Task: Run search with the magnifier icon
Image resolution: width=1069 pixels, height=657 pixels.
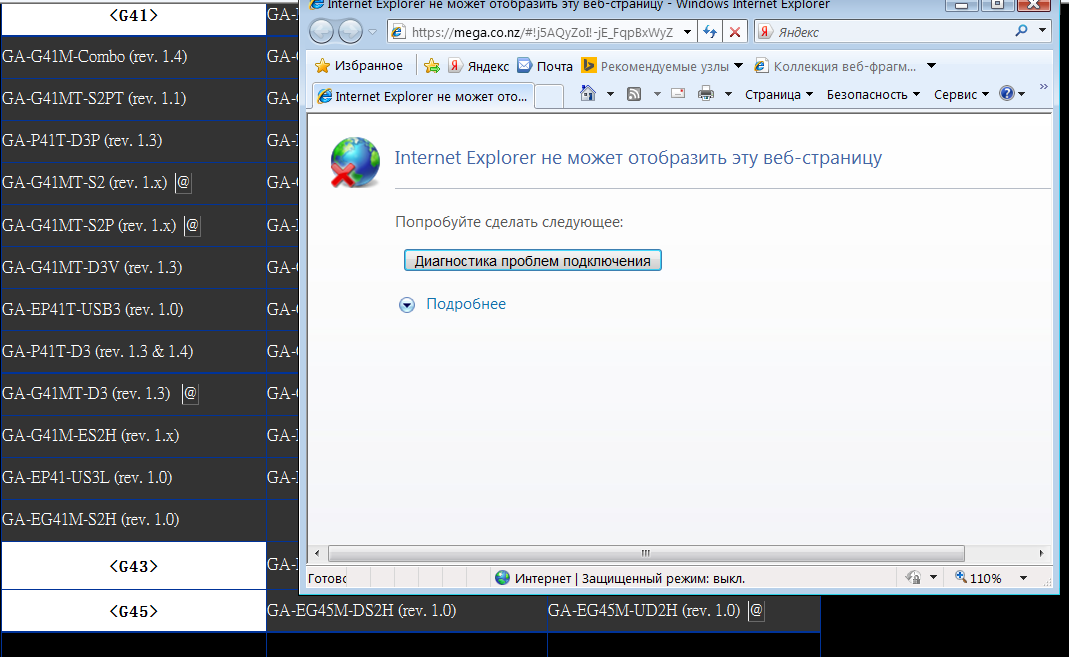Action: point(1021,31)
